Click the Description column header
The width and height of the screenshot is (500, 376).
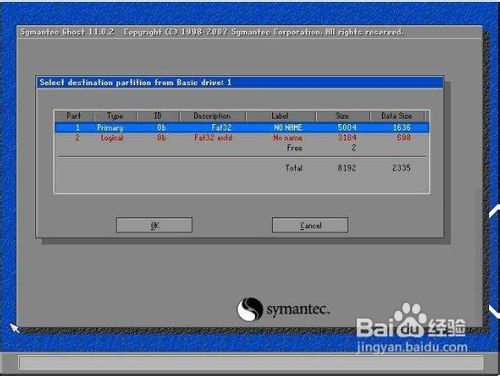point(212,116)
